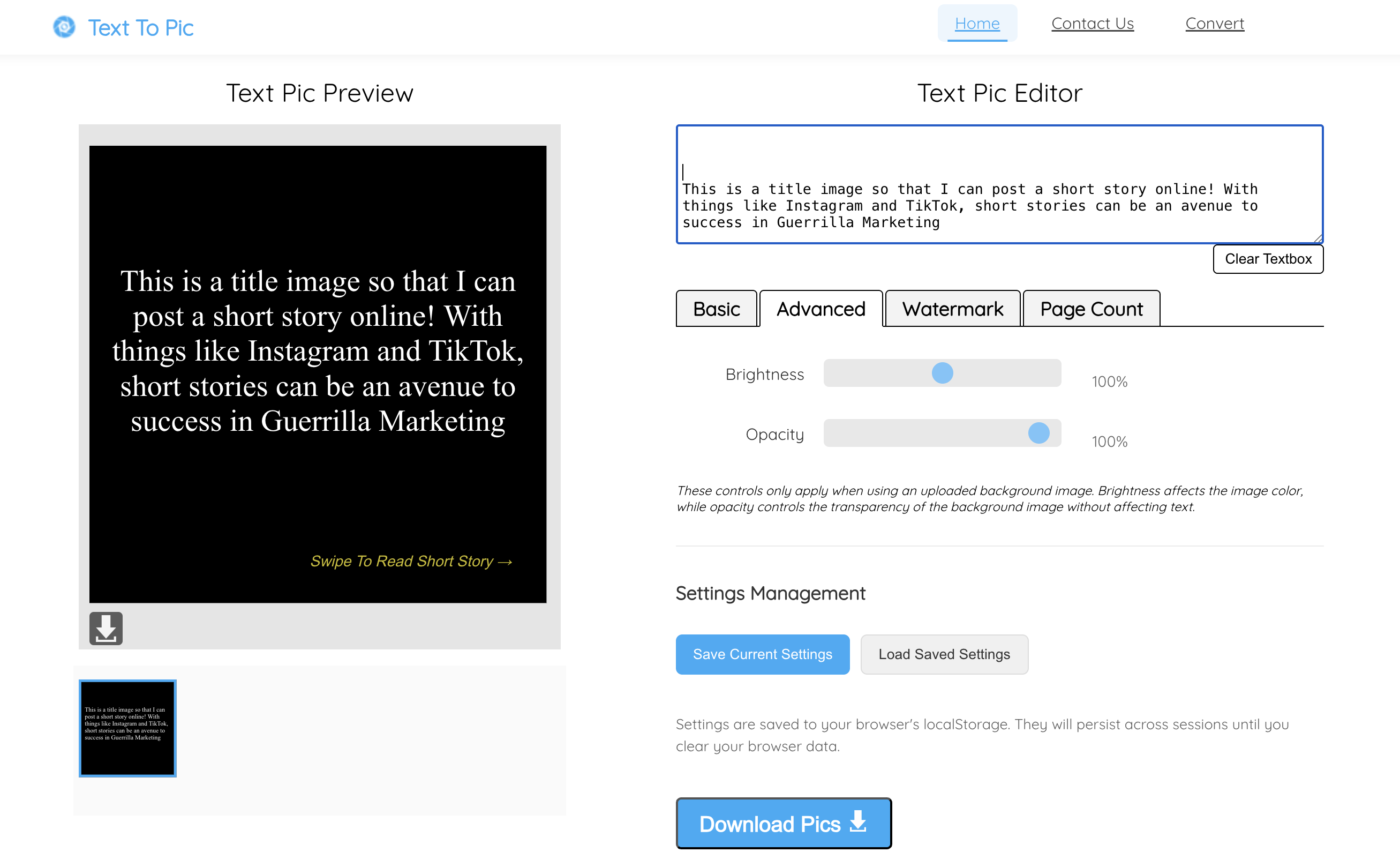The height and width of the screenshot is (867, 1400).
Task: Open the Convert page
Action: pyautogui.click(x=1214, y=24)
